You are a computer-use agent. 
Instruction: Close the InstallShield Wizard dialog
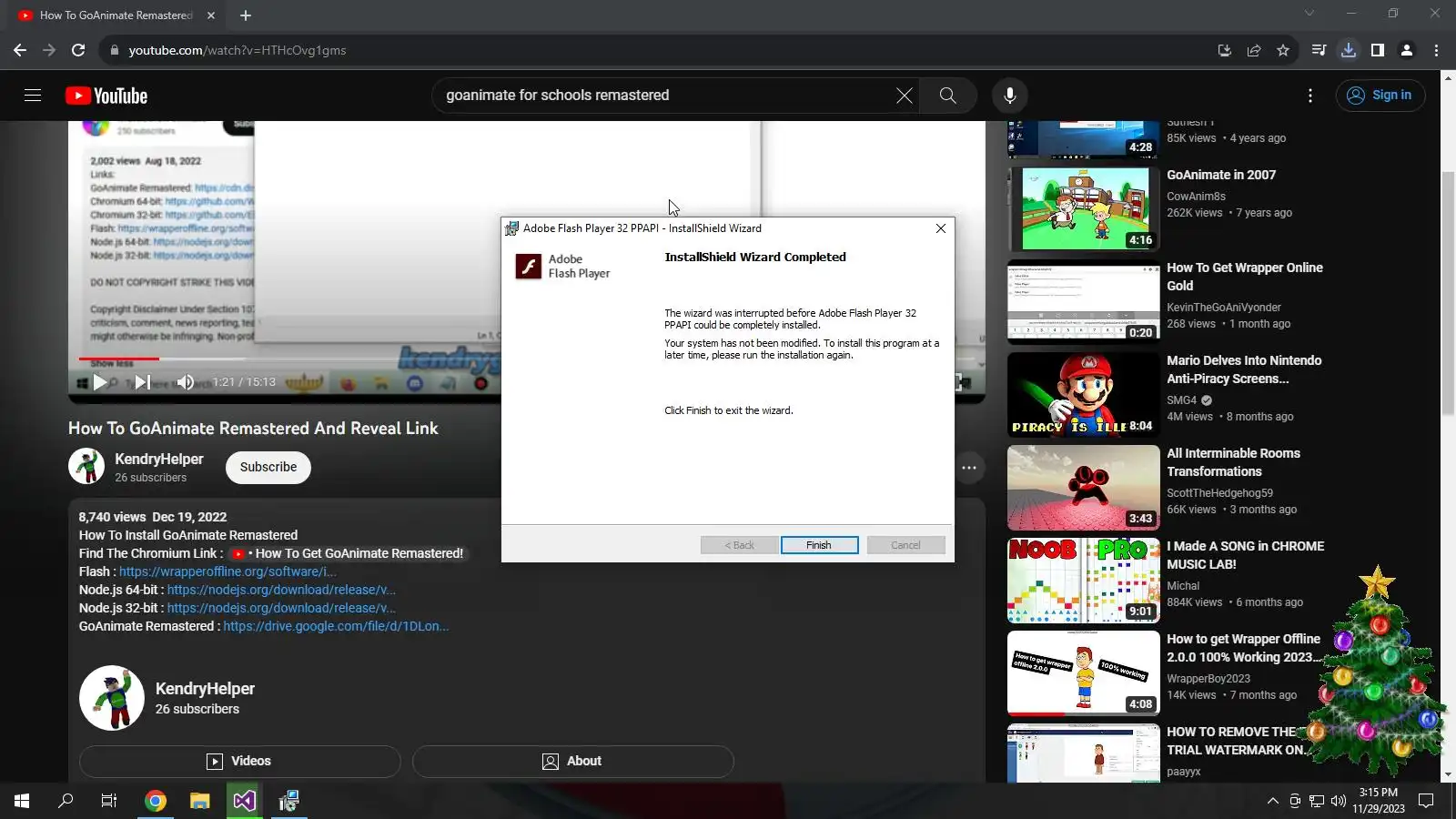tap(941, 228)
